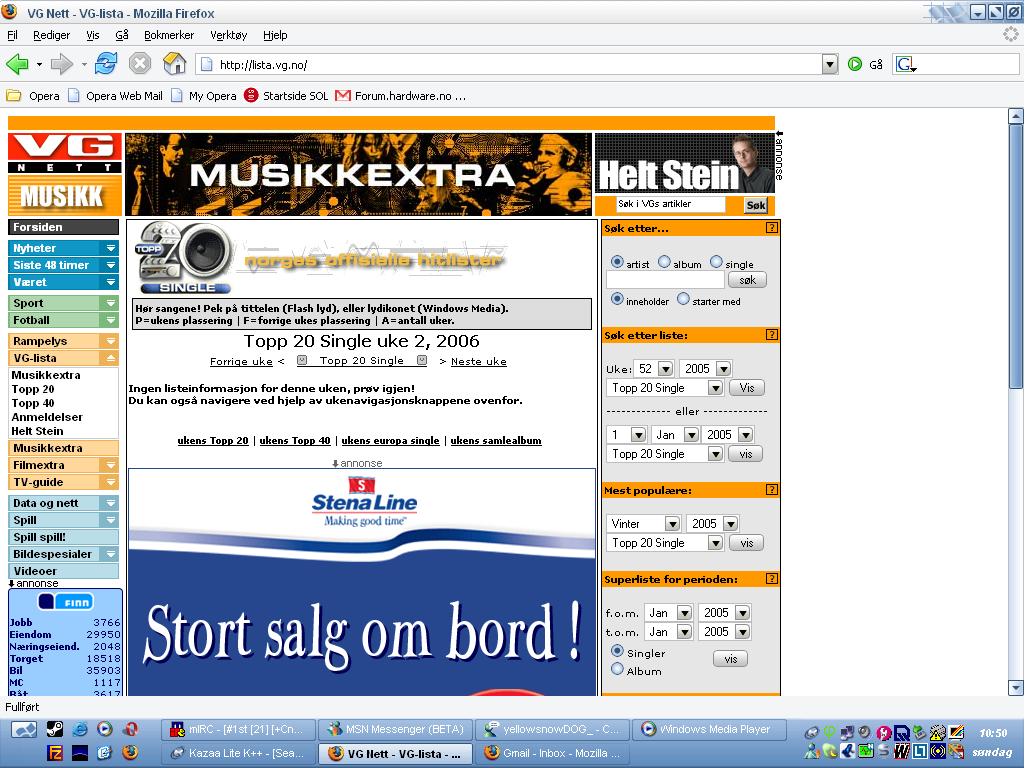Open the Fil menu
Viewport: 1026px width, 768px height.
click(12, 35)
